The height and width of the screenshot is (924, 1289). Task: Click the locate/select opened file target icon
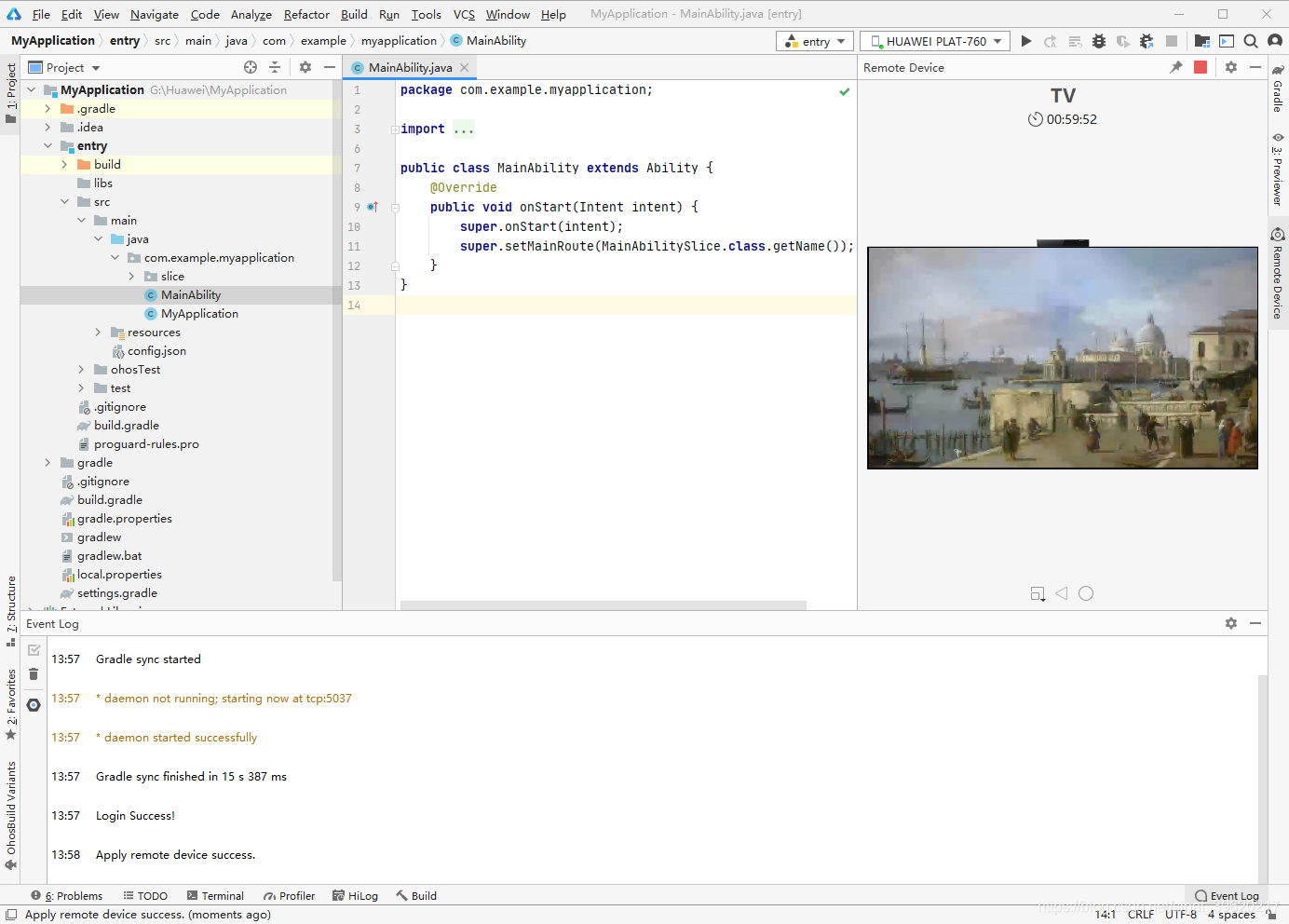click(251, 67)
